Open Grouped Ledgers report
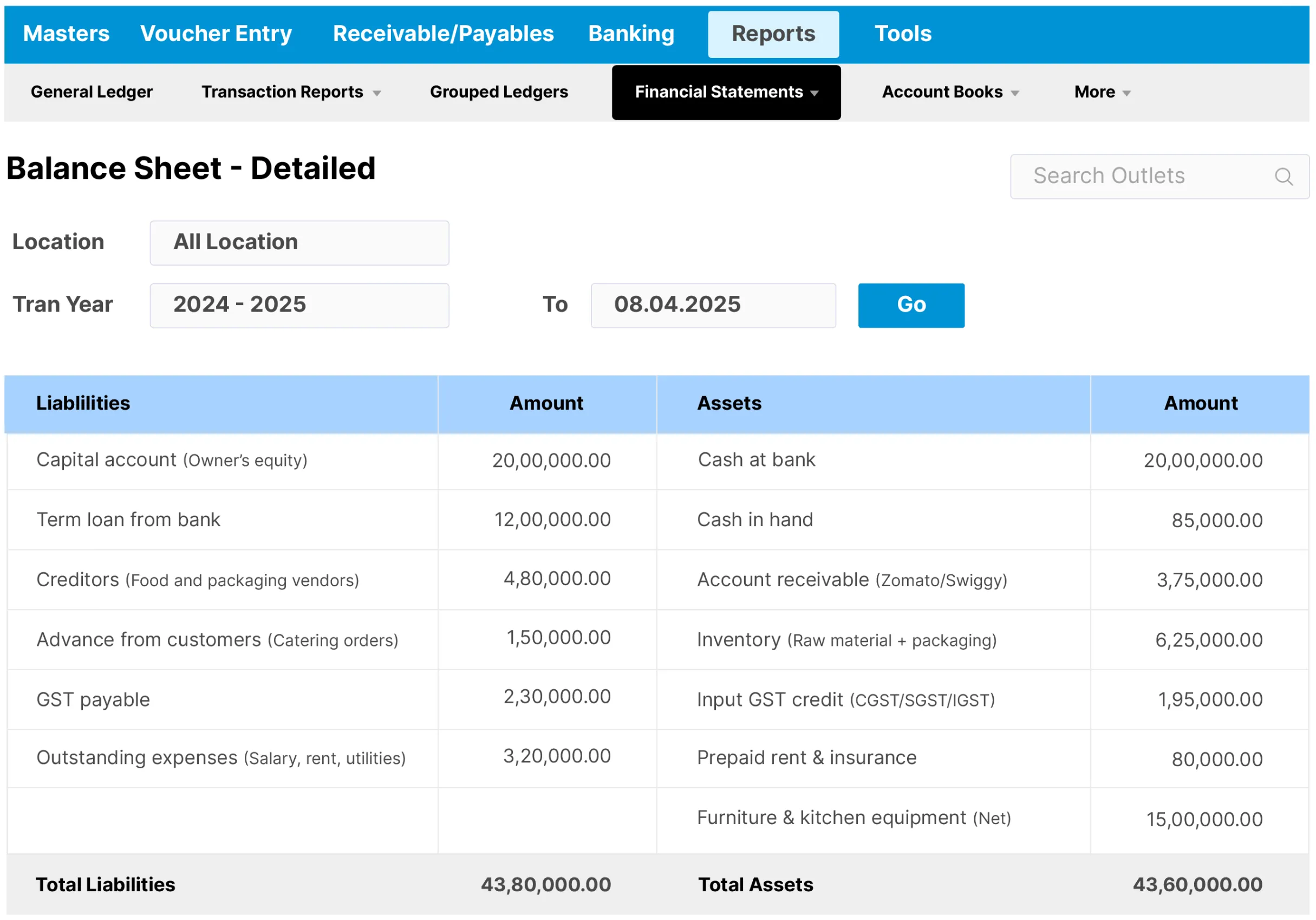The height and width of the screenshot is (920, 1316). [499, 92]
